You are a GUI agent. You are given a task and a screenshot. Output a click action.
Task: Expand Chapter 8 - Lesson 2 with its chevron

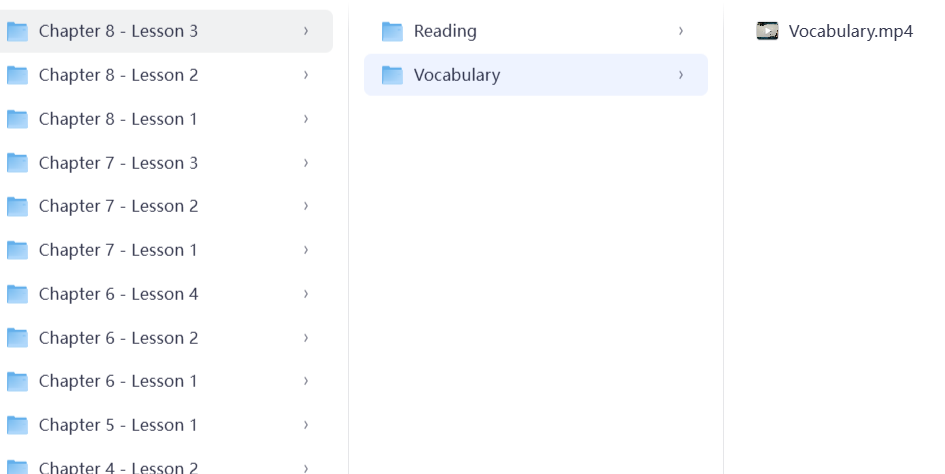[306, 75]
